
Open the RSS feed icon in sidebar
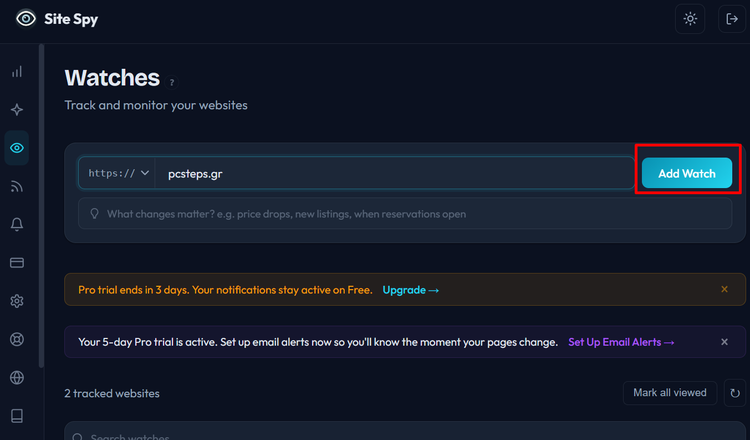[x=16, y=186]
